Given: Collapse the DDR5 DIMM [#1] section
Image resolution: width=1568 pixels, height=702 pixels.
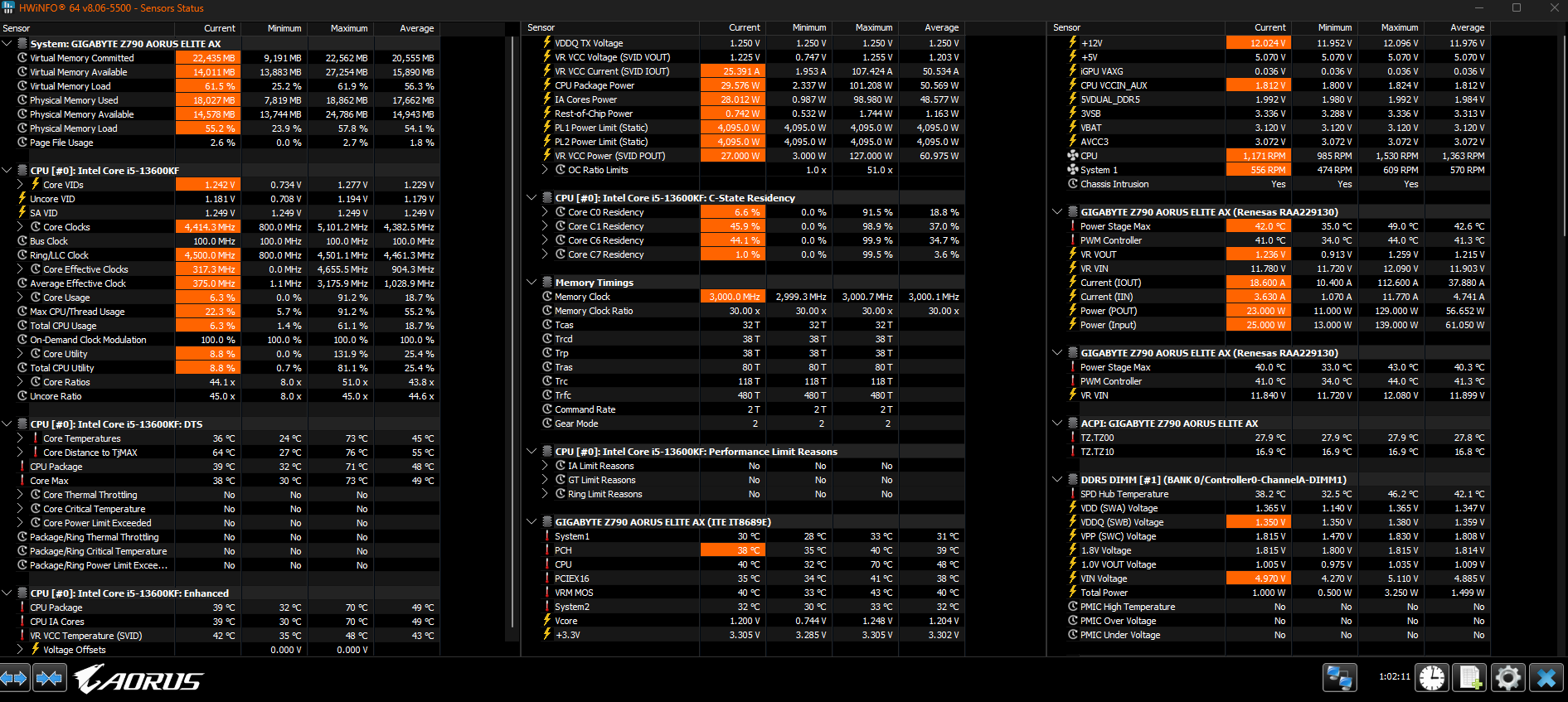Looking at the screenshot, I should click(x=1057, y=480).
